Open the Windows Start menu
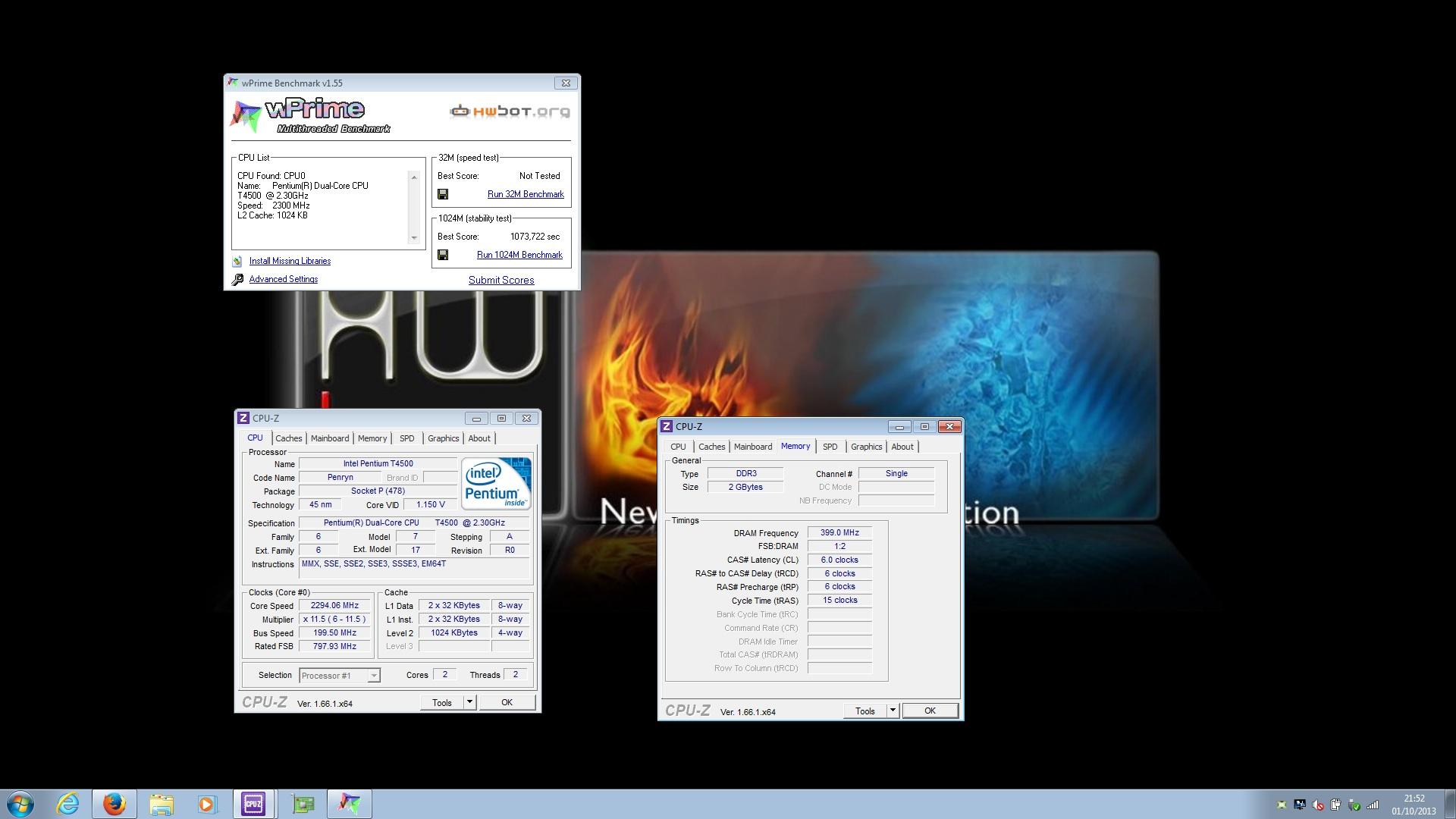 pos(20,804)
